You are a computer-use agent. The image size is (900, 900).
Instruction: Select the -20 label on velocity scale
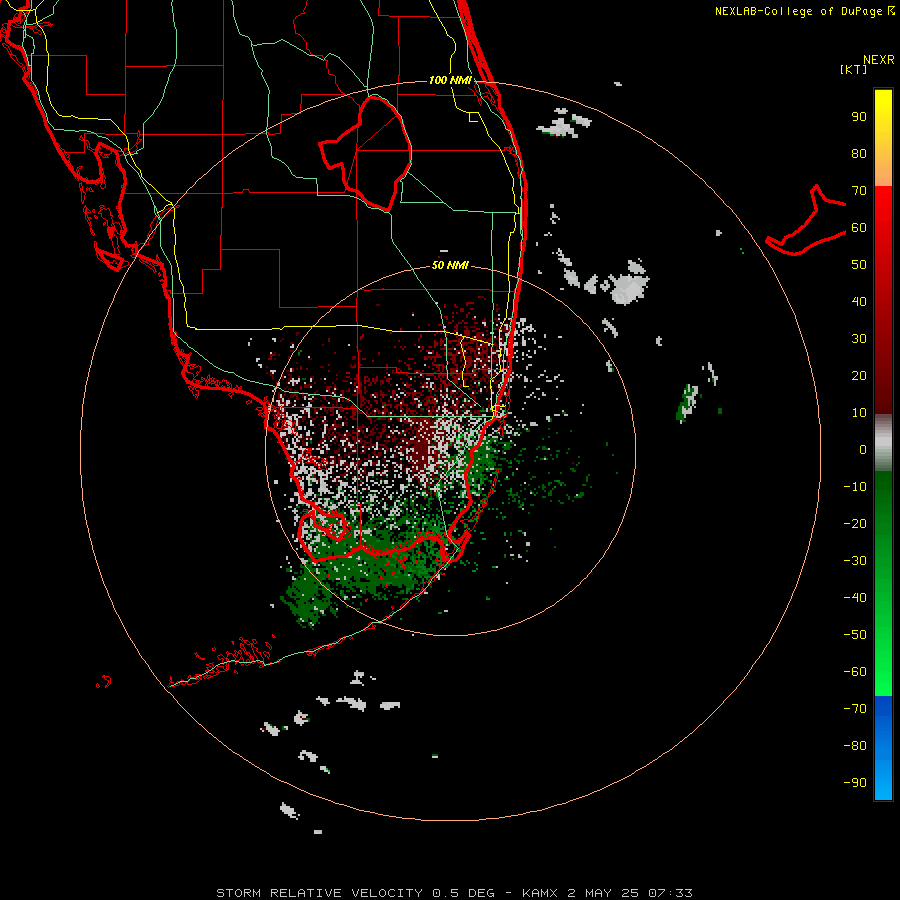click(855, 524)
